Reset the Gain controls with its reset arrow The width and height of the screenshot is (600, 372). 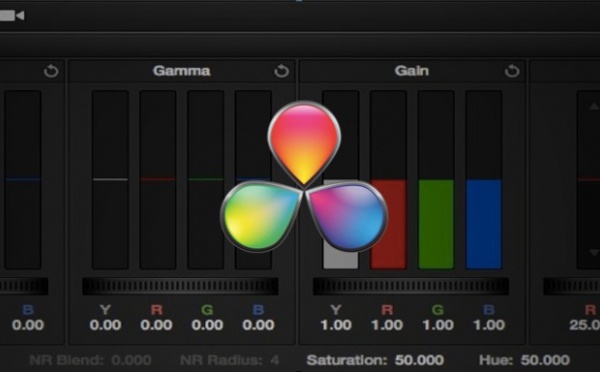(512, 71)
